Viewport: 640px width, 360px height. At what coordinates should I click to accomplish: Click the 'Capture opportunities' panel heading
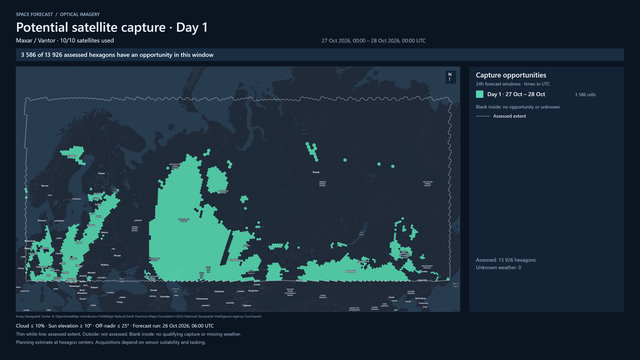coord(511,75)
